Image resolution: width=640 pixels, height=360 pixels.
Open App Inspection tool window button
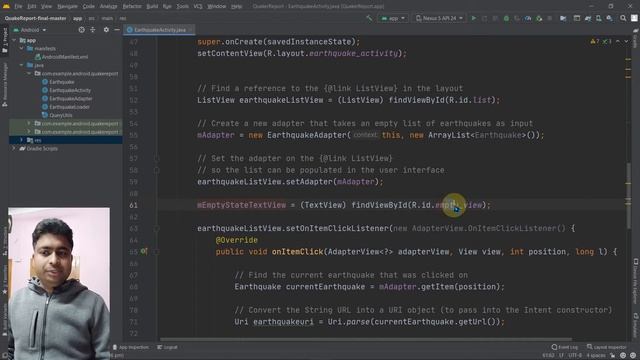pyautogui.click(x=131, y=347)
